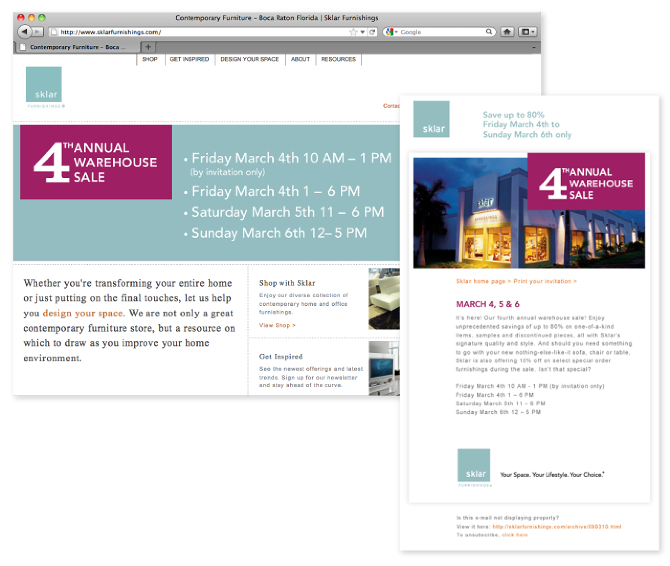The height and width of the screenshot is (566, 670).
Task: Click the magnifier search icon
Action: (489, 32)
